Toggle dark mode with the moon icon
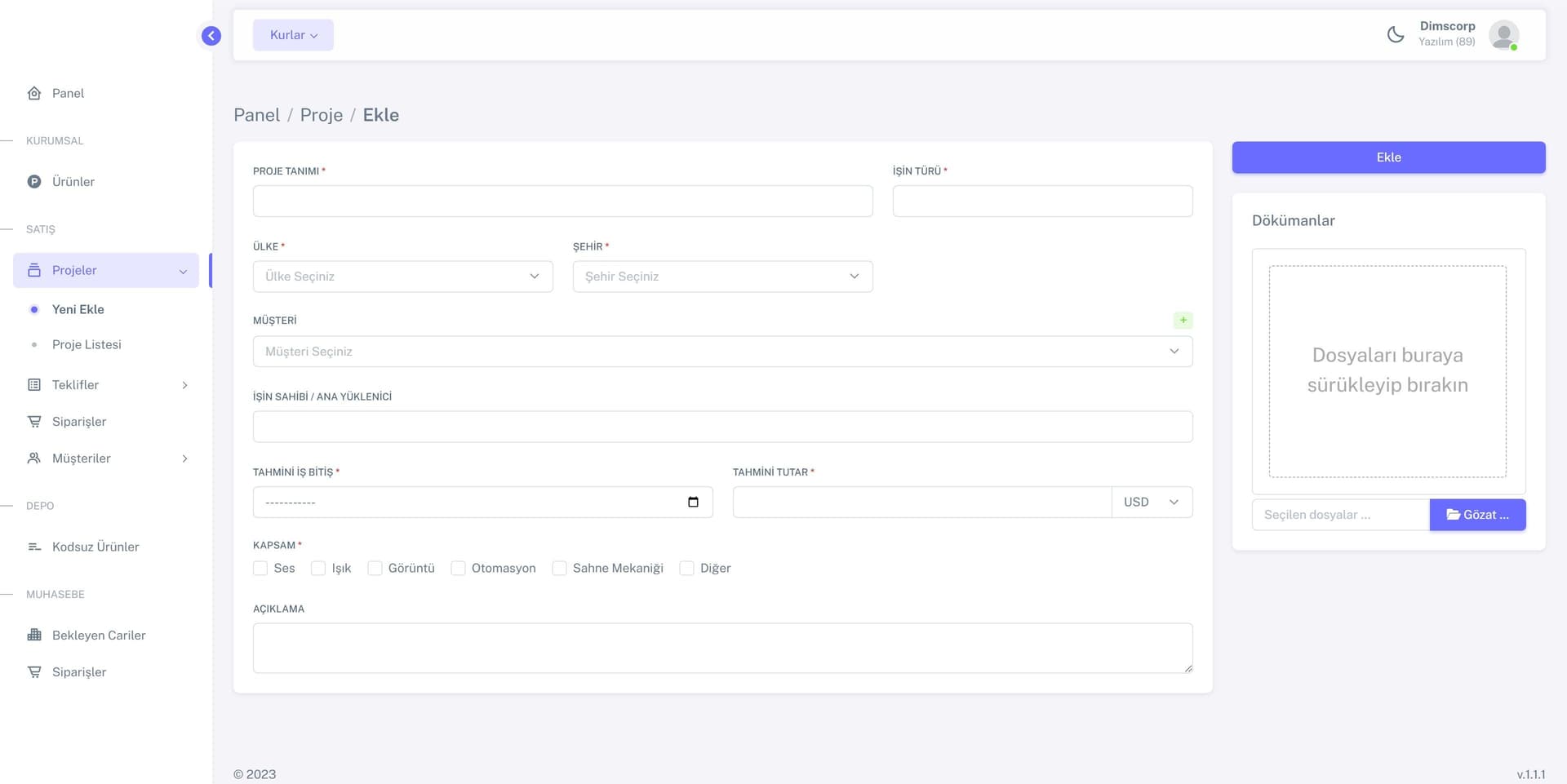Viewport: 1567px width, 784px height. (1395, 35)
